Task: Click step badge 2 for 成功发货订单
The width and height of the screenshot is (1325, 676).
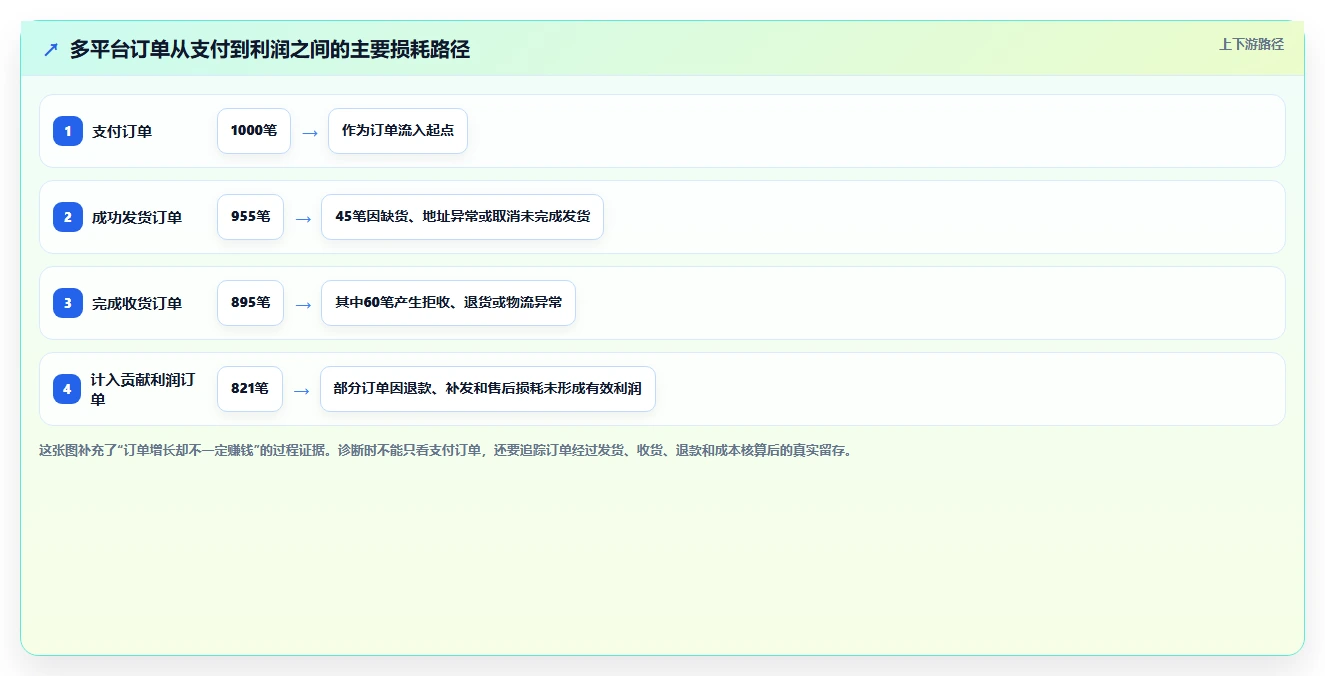Action: click(x=68, y=217)
